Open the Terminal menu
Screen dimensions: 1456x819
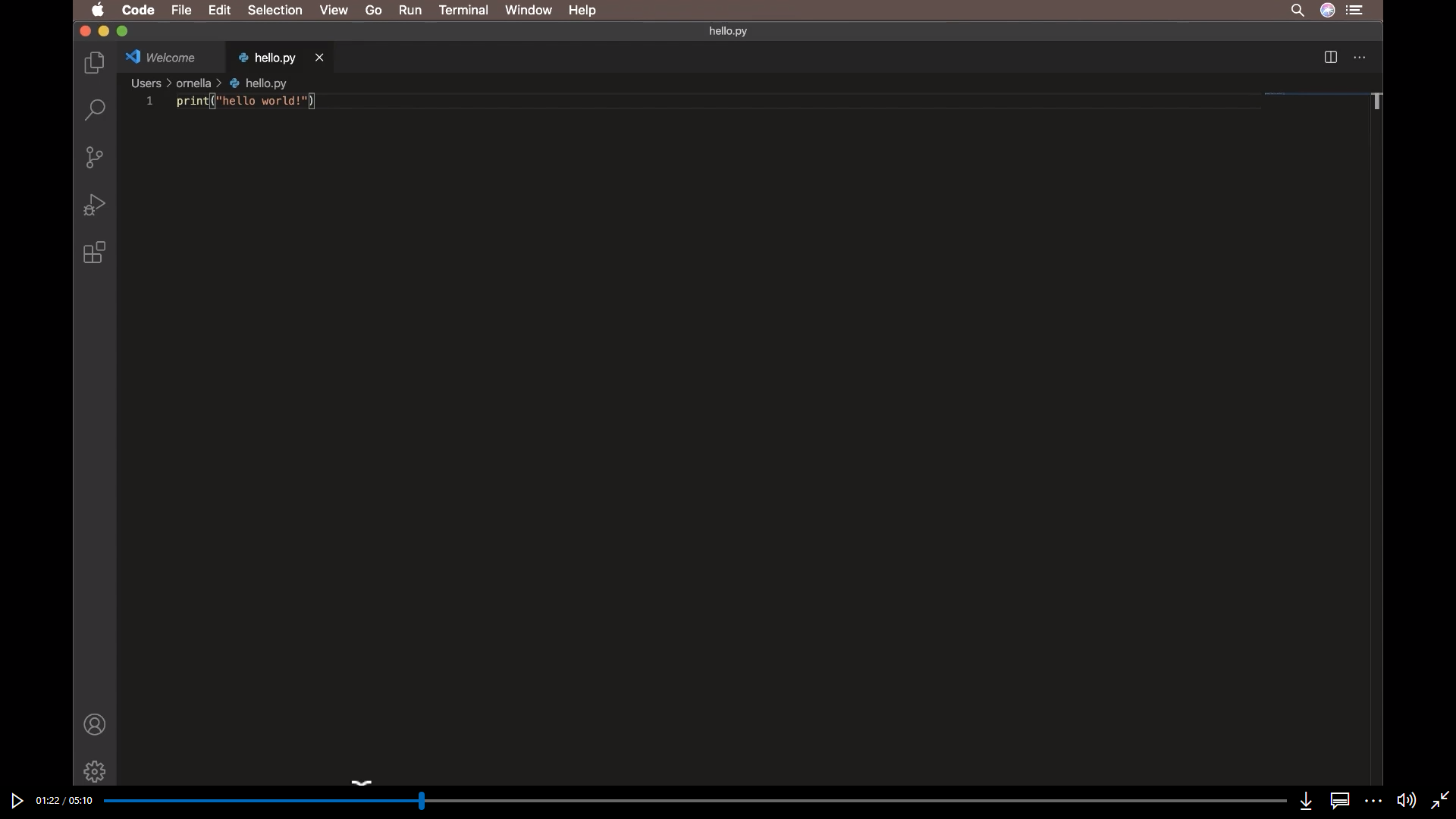(x=463, y=10)
